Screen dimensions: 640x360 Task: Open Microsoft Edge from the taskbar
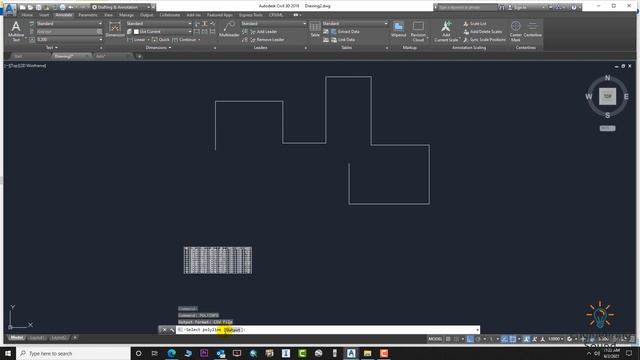[171, 353]
